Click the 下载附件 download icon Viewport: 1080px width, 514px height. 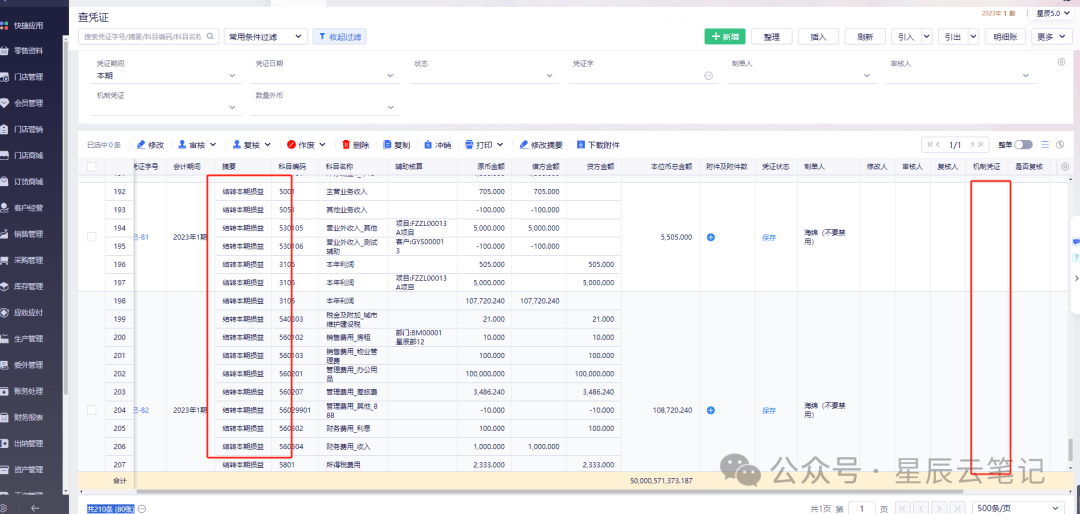(x=580, y=145)
